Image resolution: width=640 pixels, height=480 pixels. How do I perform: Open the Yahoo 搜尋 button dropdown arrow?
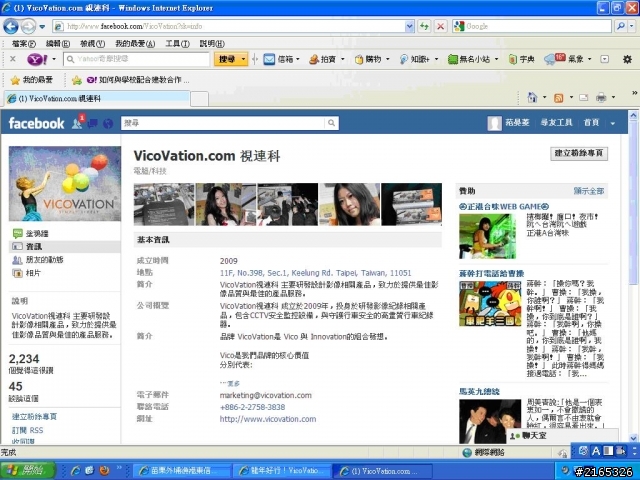(x=244, y=60)
